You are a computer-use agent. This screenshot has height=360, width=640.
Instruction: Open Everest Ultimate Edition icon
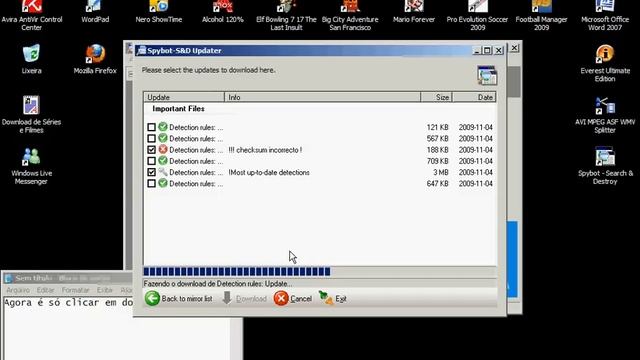click(605, 63)
